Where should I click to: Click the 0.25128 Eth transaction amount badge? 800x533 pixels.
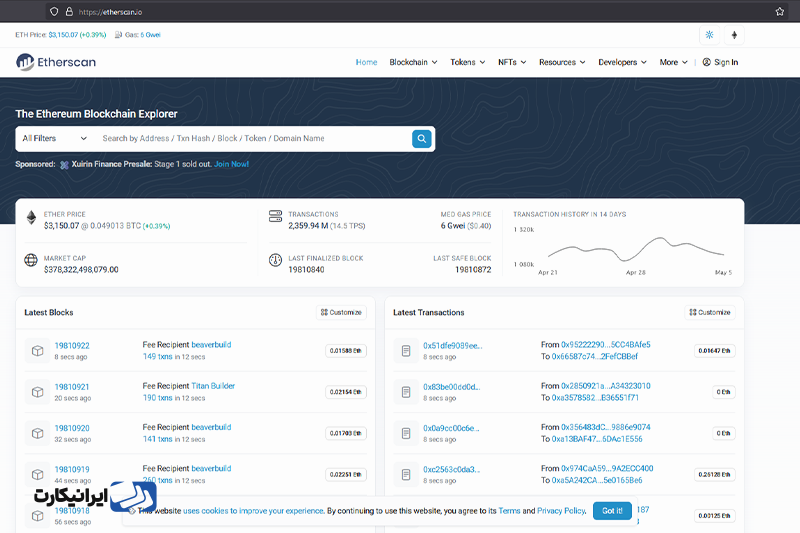coord(714,474)
